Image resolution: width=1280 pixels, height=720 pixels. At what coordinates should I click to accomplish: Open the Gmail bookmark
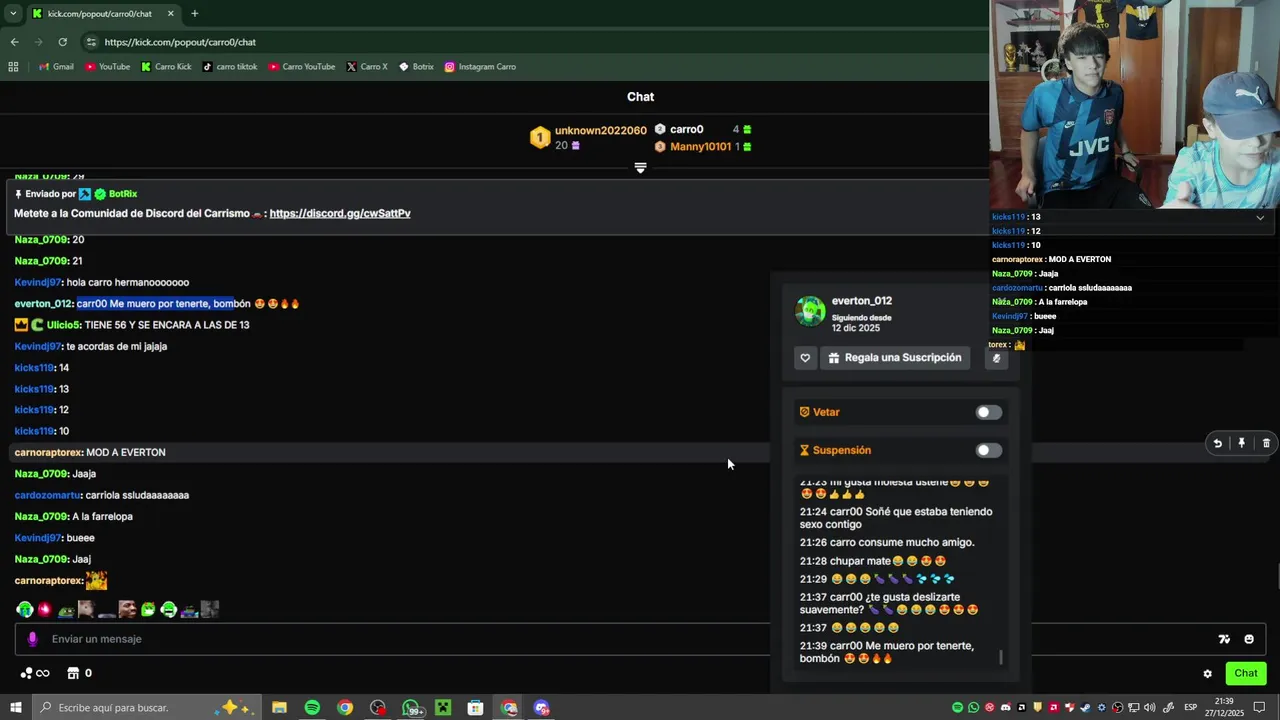click(x=56, y=67)
